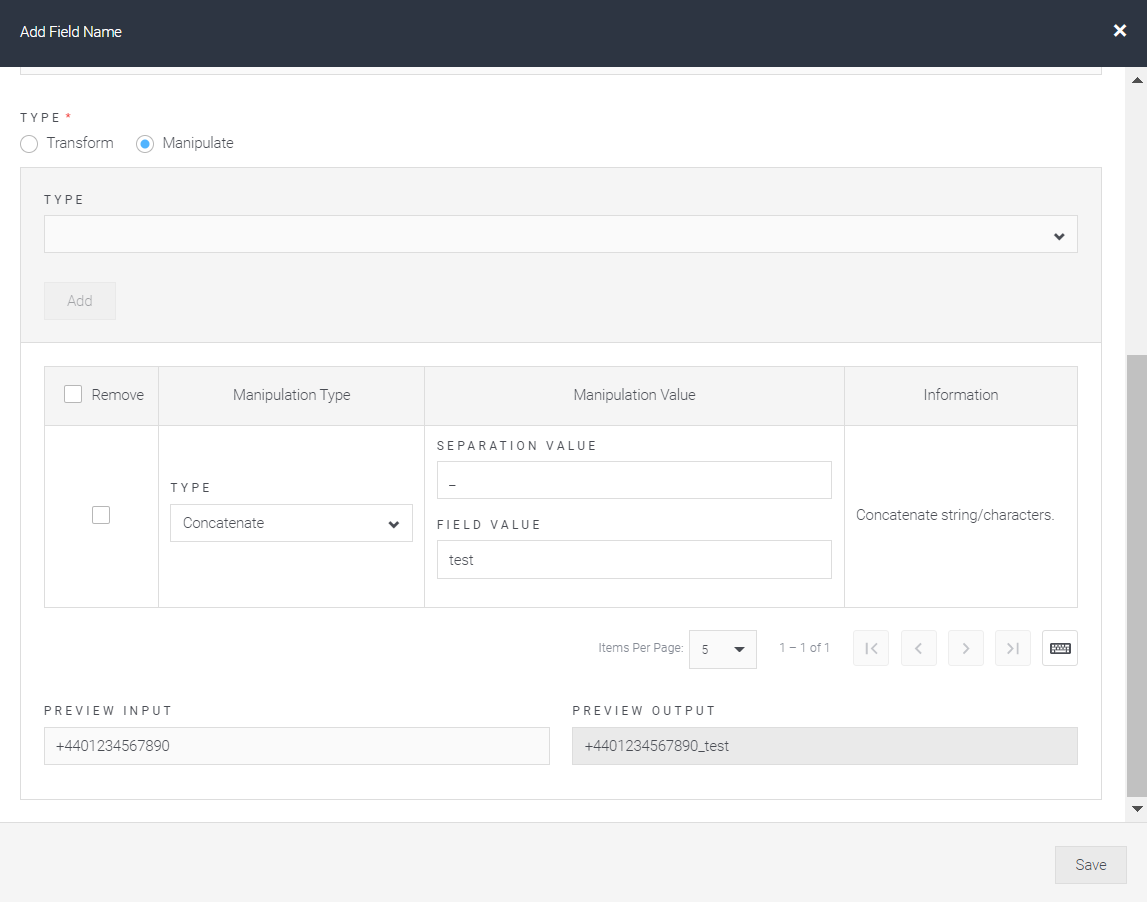Go to next page of table
1147x902 pixels.
click(966, 648)
